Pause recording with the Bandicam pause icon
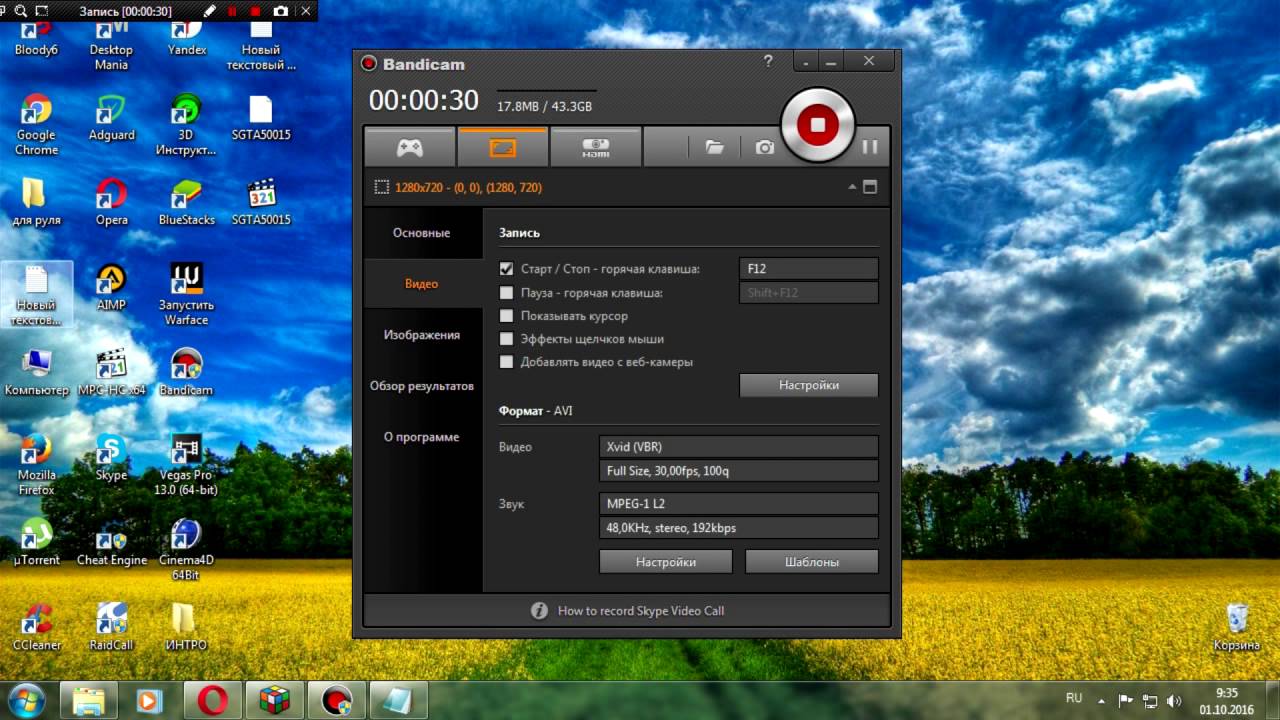Screen dimensions: 1280x720 coord(870,147)
